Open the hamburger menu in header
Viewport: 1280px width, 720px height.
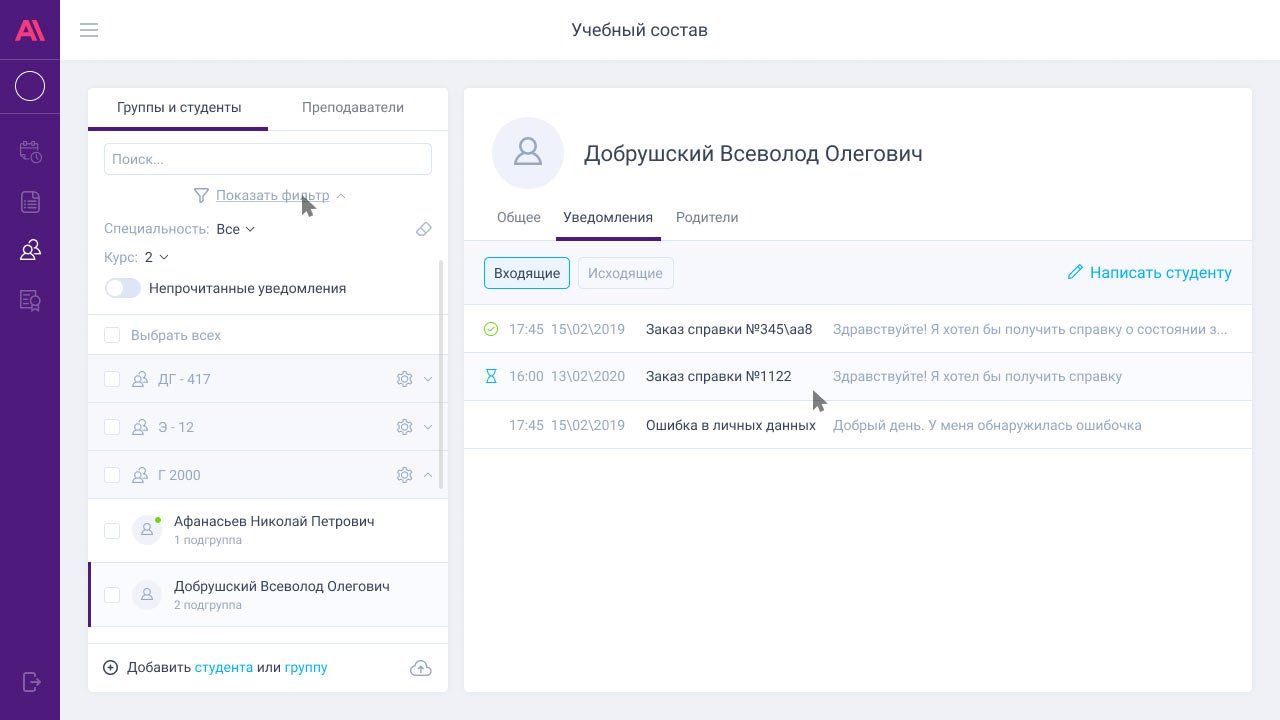[89, 30]
